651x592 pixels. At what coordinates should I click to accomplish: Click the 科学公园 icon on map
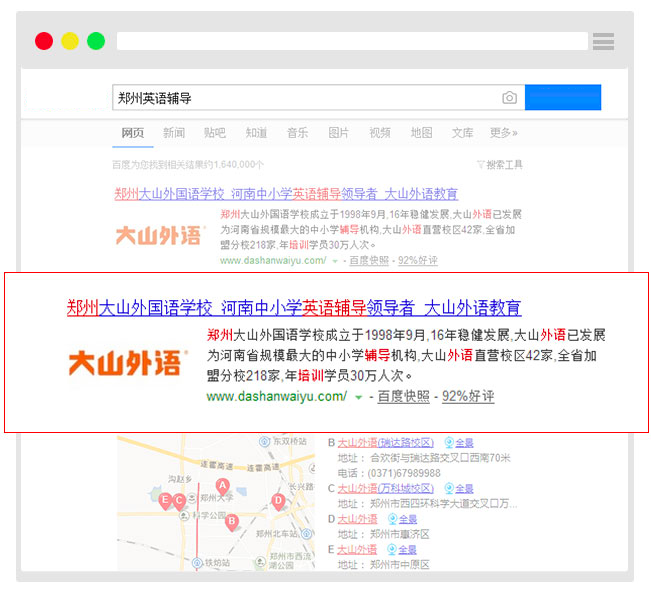tap(184, 516)
